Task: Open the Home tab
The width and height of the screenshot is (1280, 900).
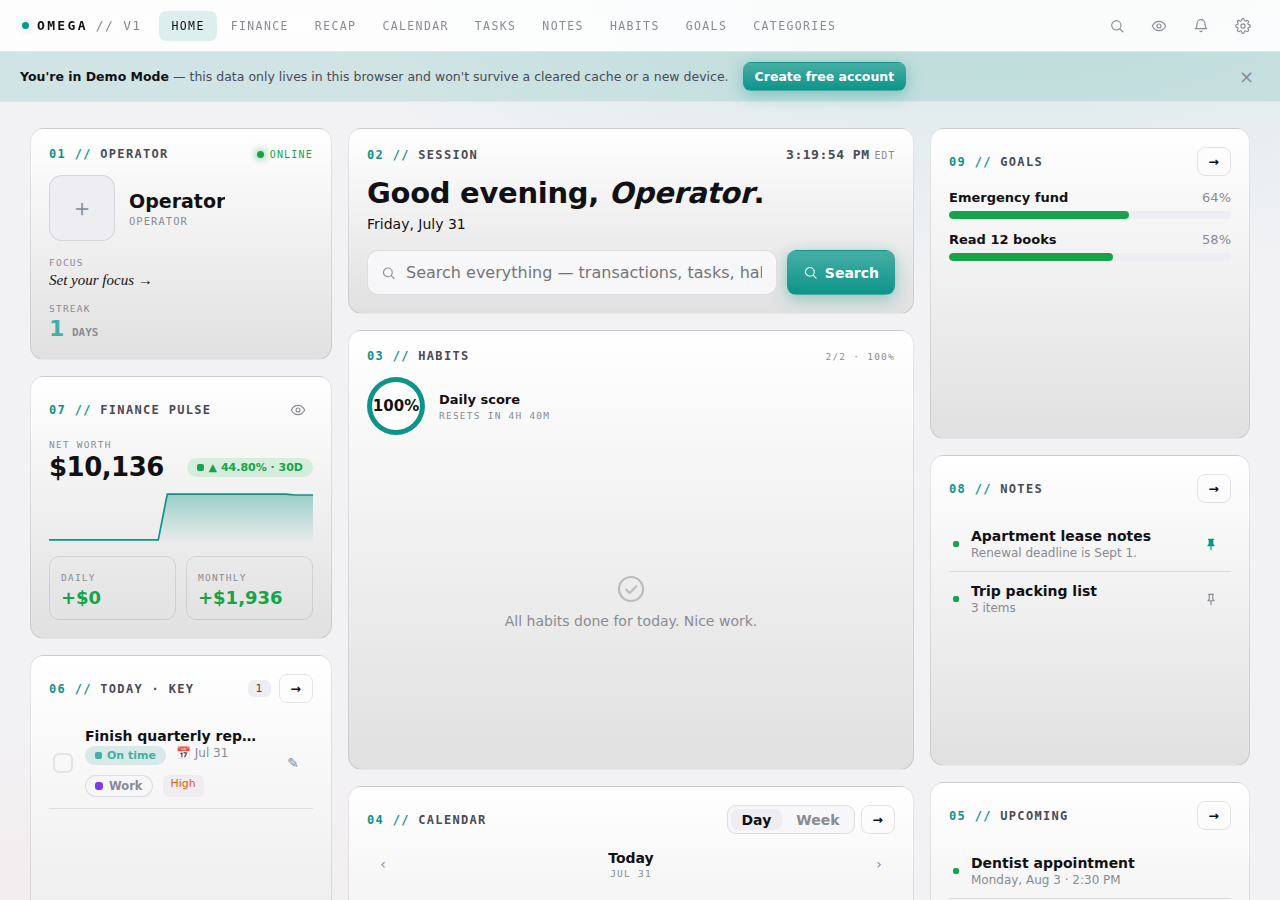Action: [x=188, y=26]
